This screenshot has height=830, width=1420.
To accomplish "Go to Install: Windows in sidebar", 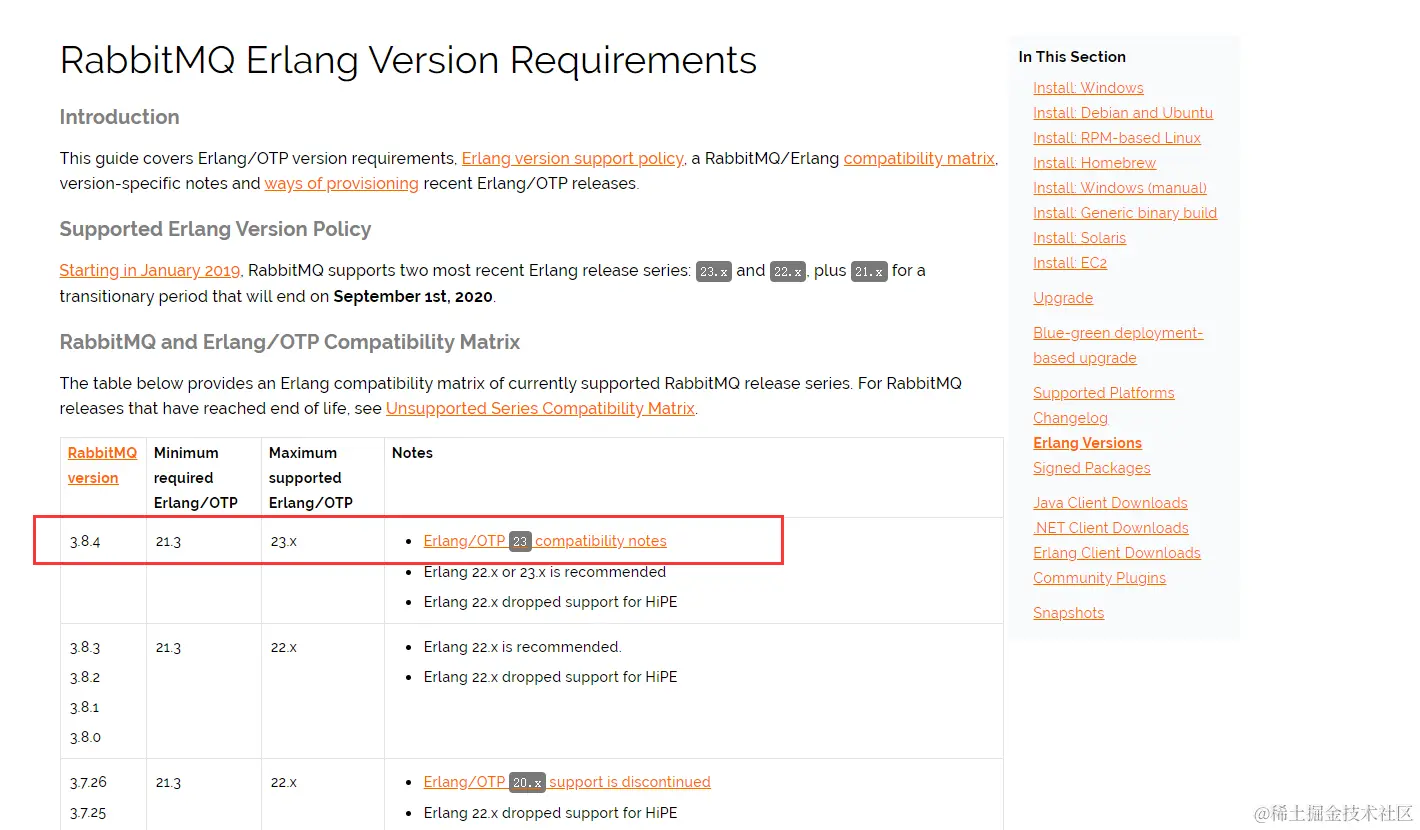I will [1088, 88].
